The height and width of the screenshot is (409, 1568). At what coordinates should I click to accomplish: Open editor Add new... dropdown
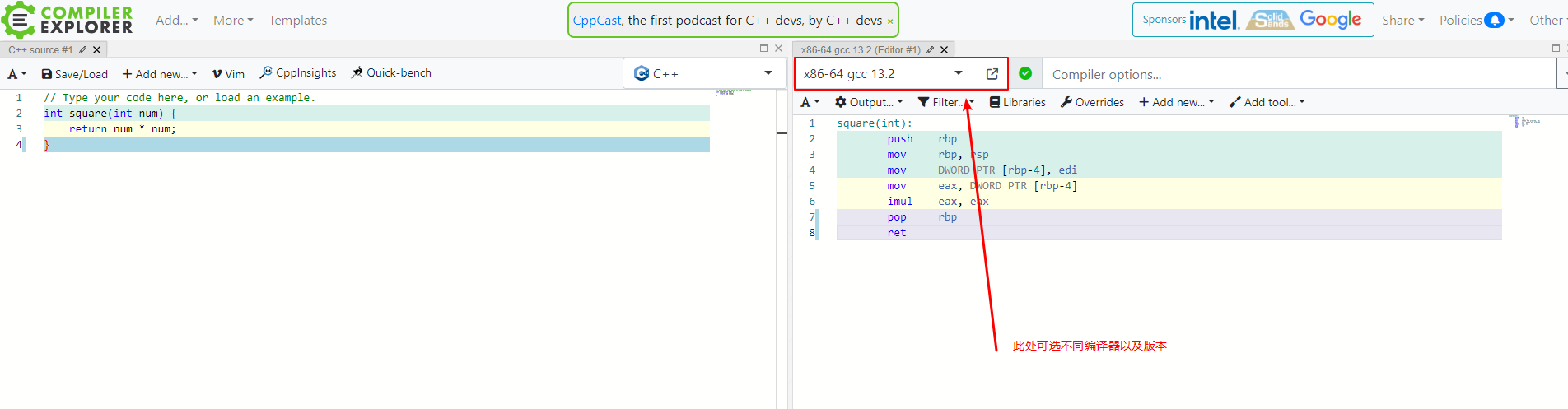(x=160, y=74)
